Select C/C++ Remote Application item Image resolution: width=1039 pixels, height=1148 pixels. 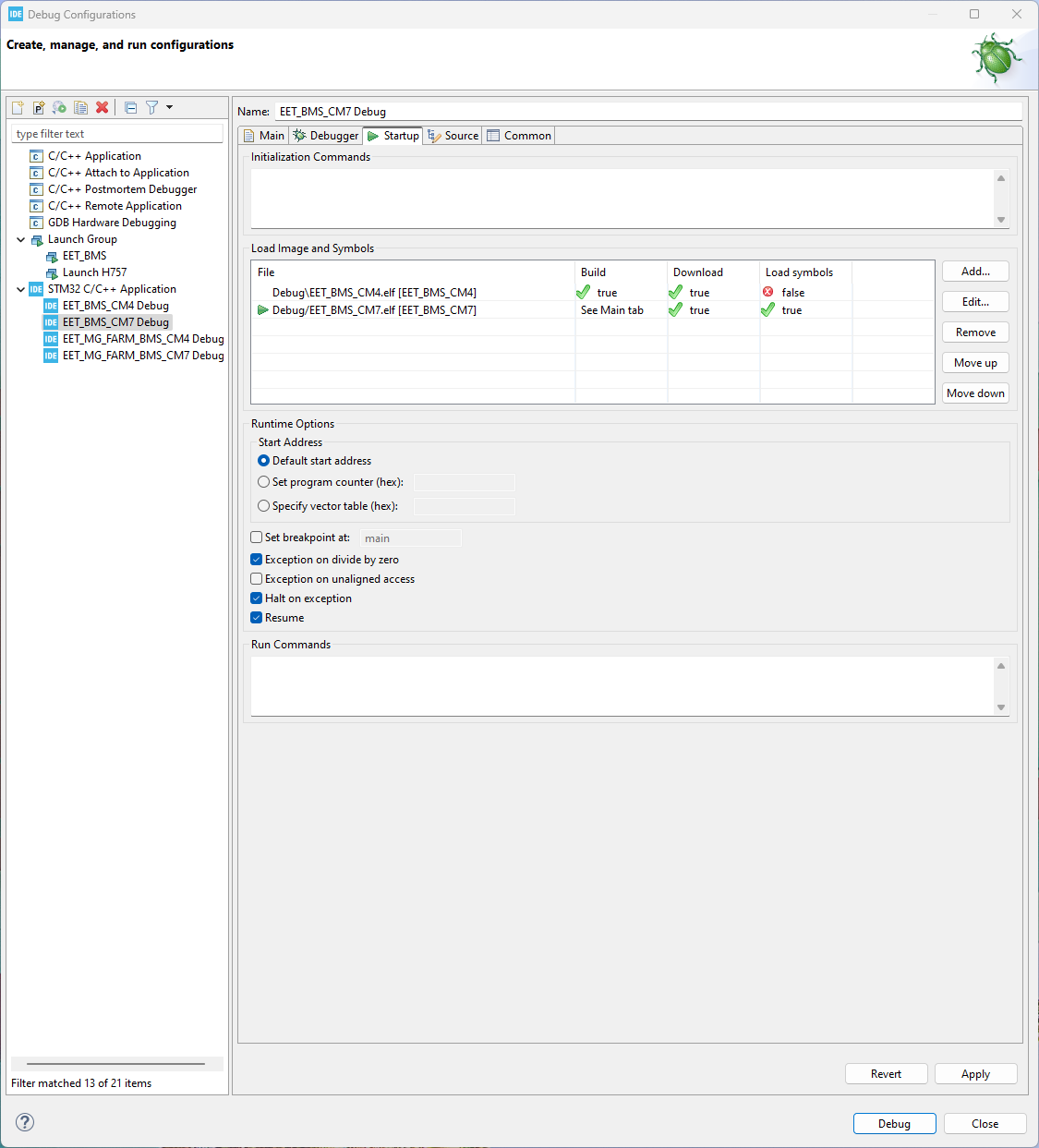pyautogui.click(x=115, y=206)
